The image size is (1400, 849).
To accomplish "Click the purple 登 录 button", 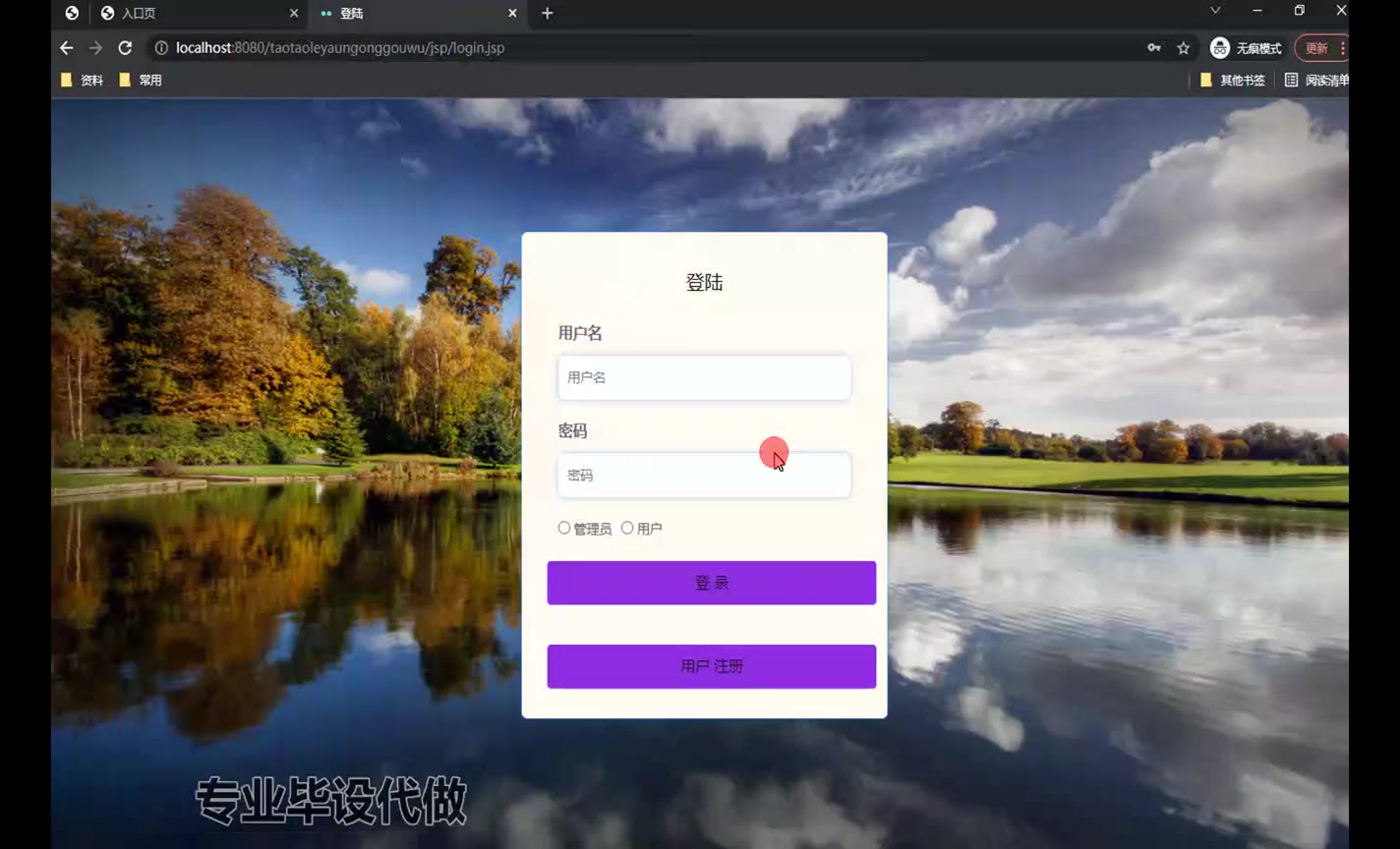I will (712, 583).
